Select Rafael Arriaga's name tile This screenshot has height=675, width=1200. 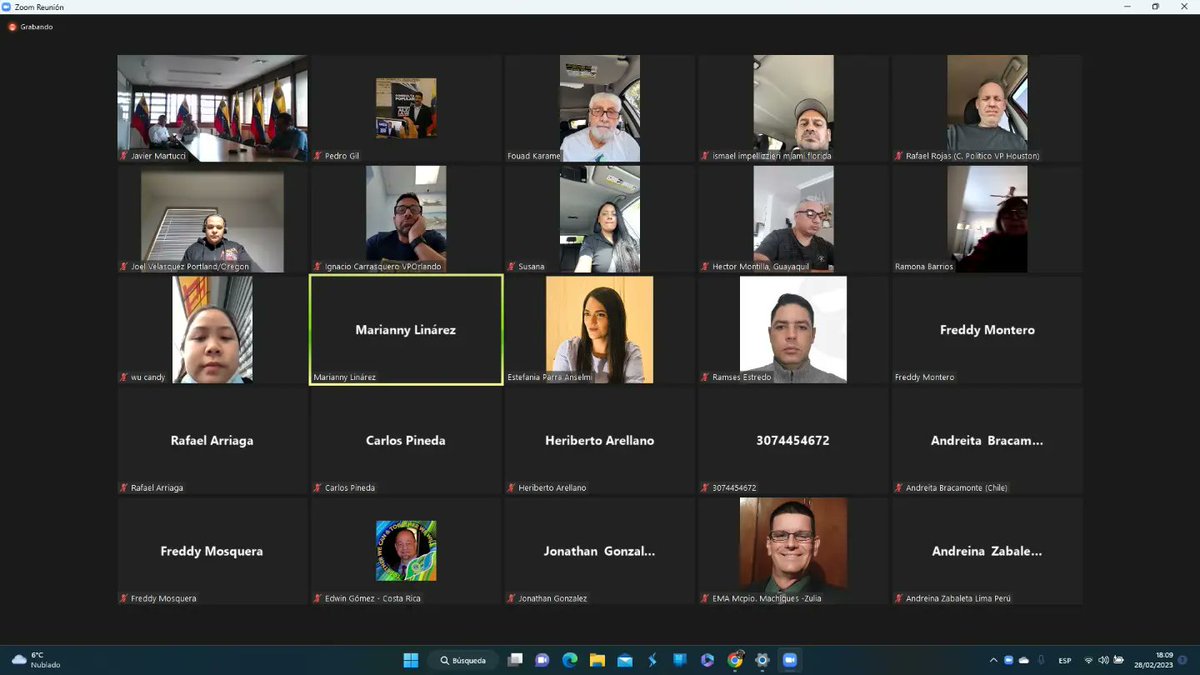click(x=212, y=441)
